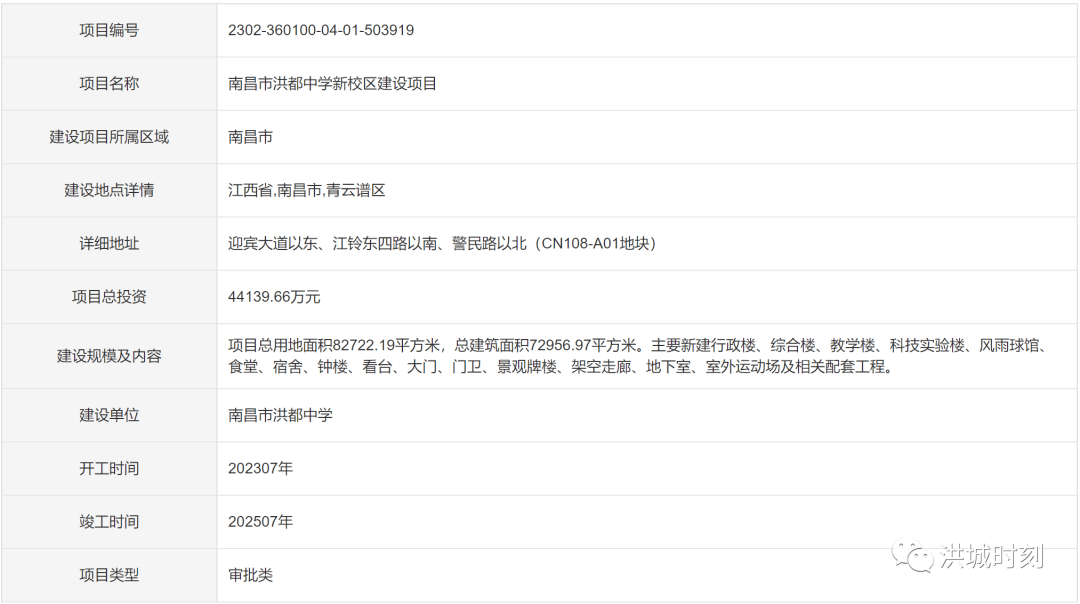Viewport: 1080px width, 604px height.
Task: Select the 建设项目所属区域 label
Action: [x=109, y=137]
